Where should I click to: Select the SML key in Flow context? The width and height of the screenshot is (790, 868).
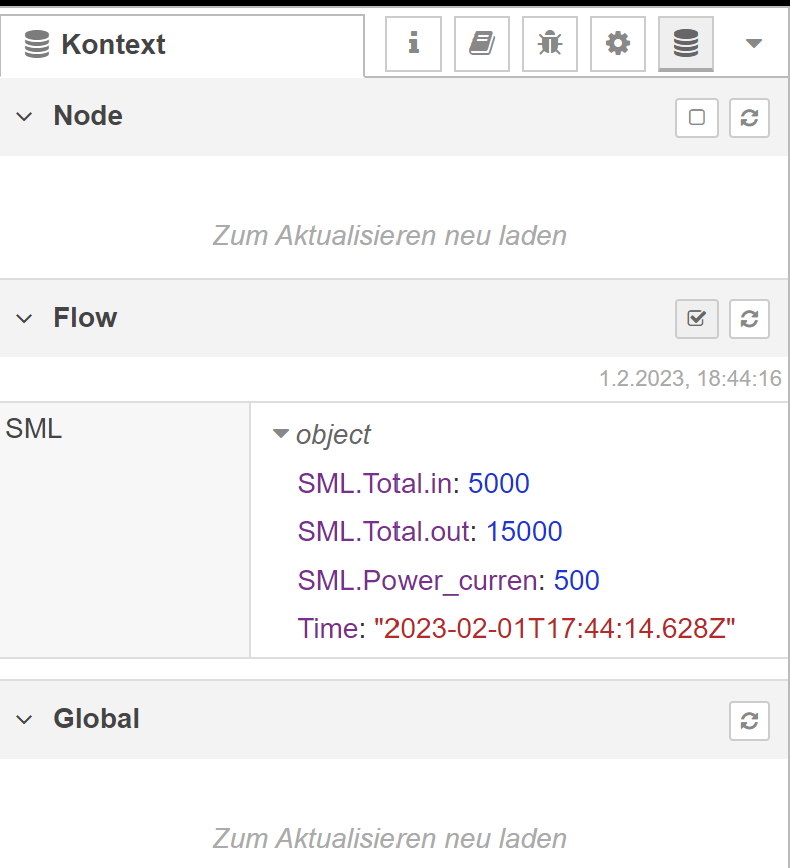(34, 428)
